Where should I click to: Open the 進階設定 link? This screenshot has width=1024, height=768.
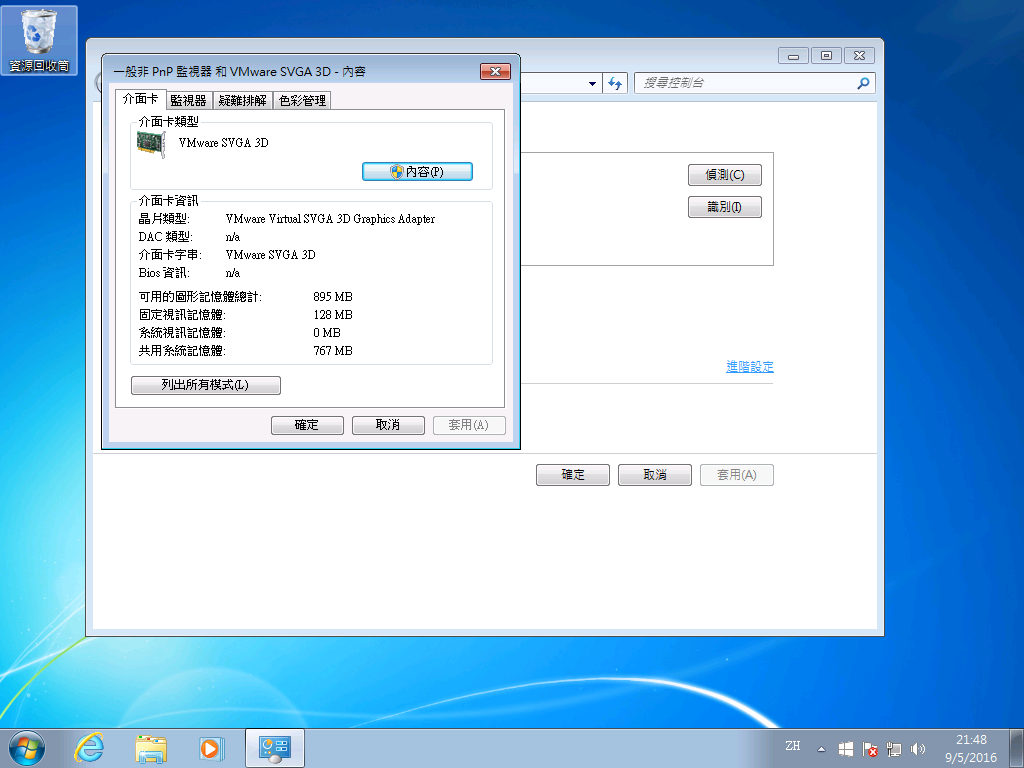pyautogui.click(x=749, y=367)
